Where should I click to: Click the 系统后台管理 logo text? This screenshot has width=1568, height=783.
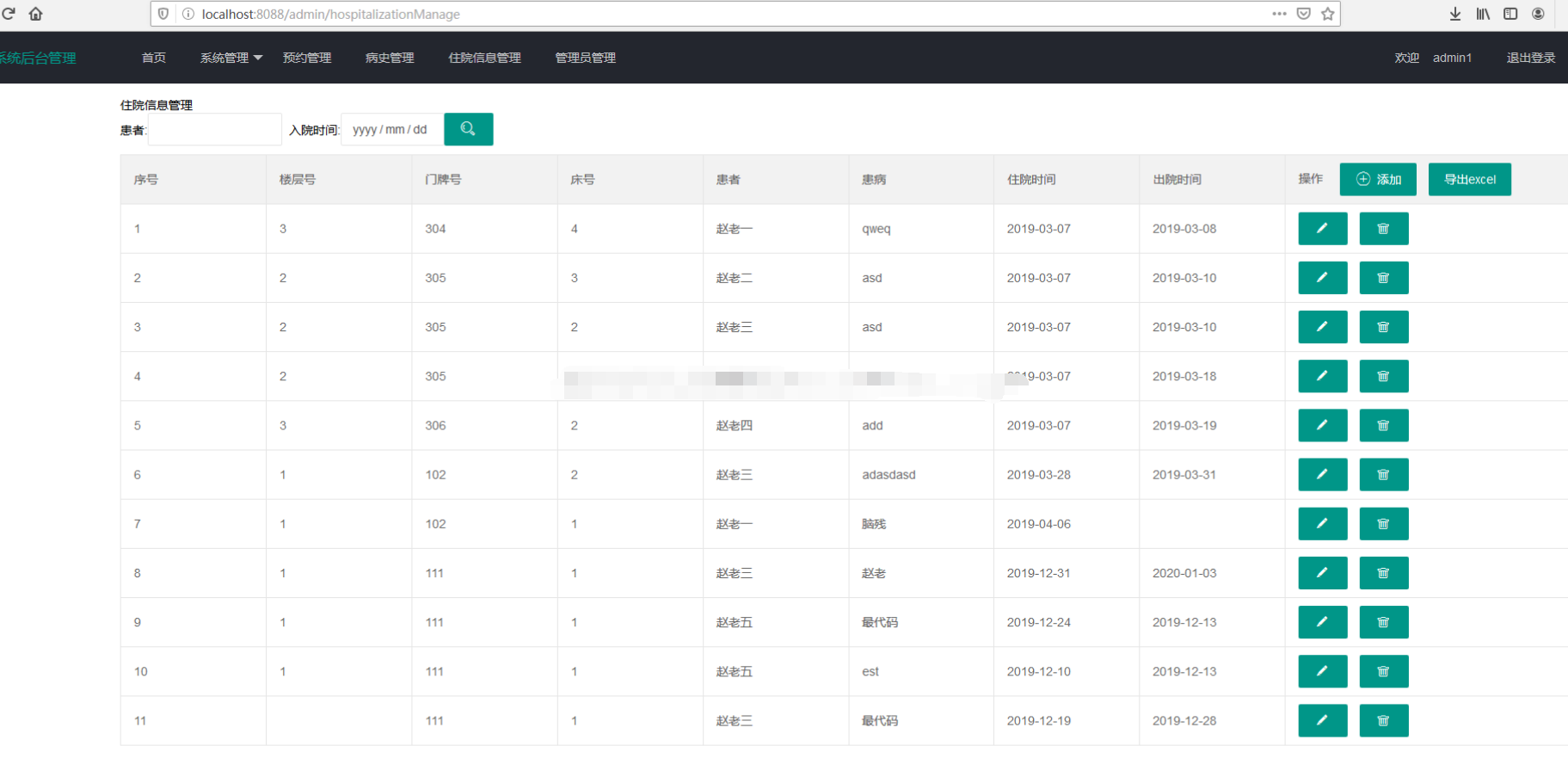[x=38, y=58]
